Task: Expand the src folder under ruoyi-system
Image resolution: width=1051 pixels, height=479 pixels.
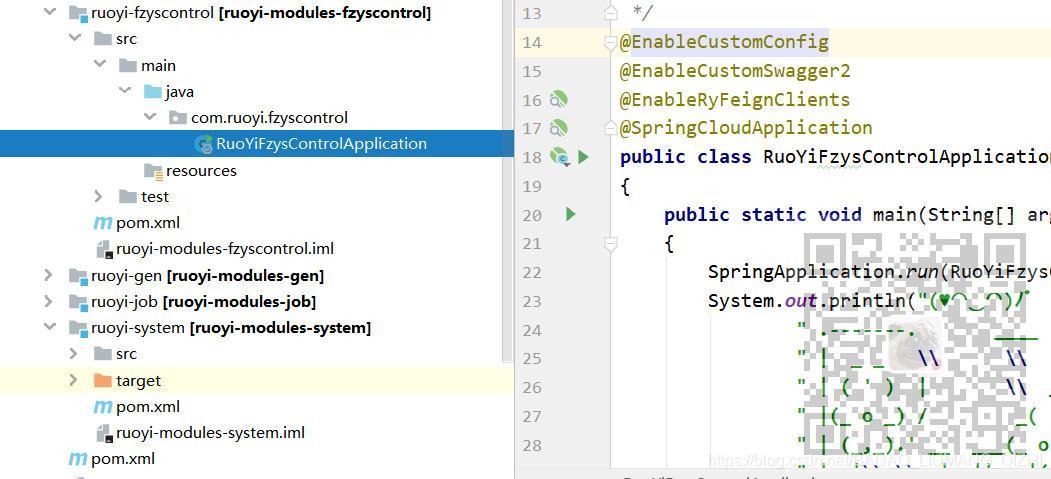Action: pyautogui.click(x=73, y=353)
